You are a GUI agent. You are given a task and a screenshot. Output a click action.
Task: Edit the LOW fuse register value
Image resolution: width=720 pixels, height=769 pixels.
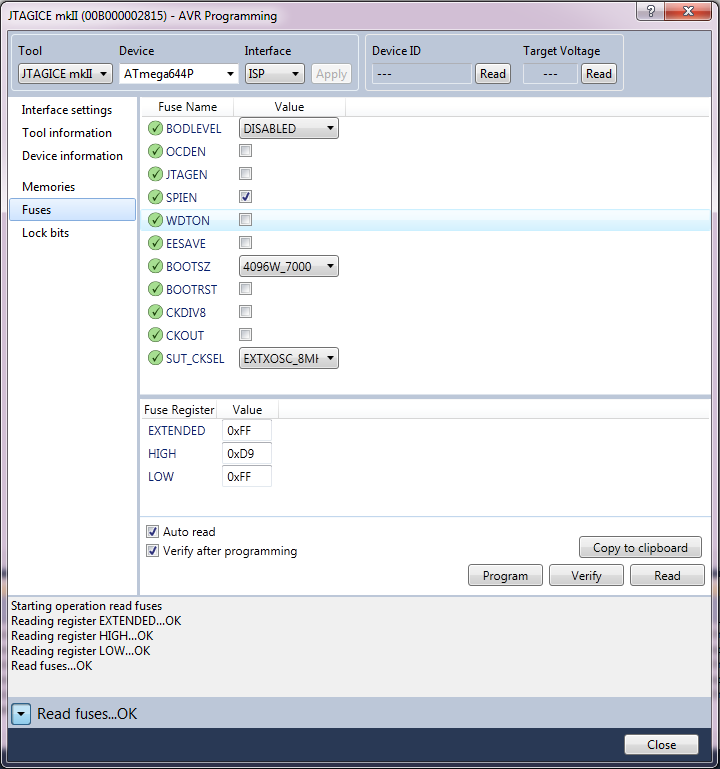point(247,477)
